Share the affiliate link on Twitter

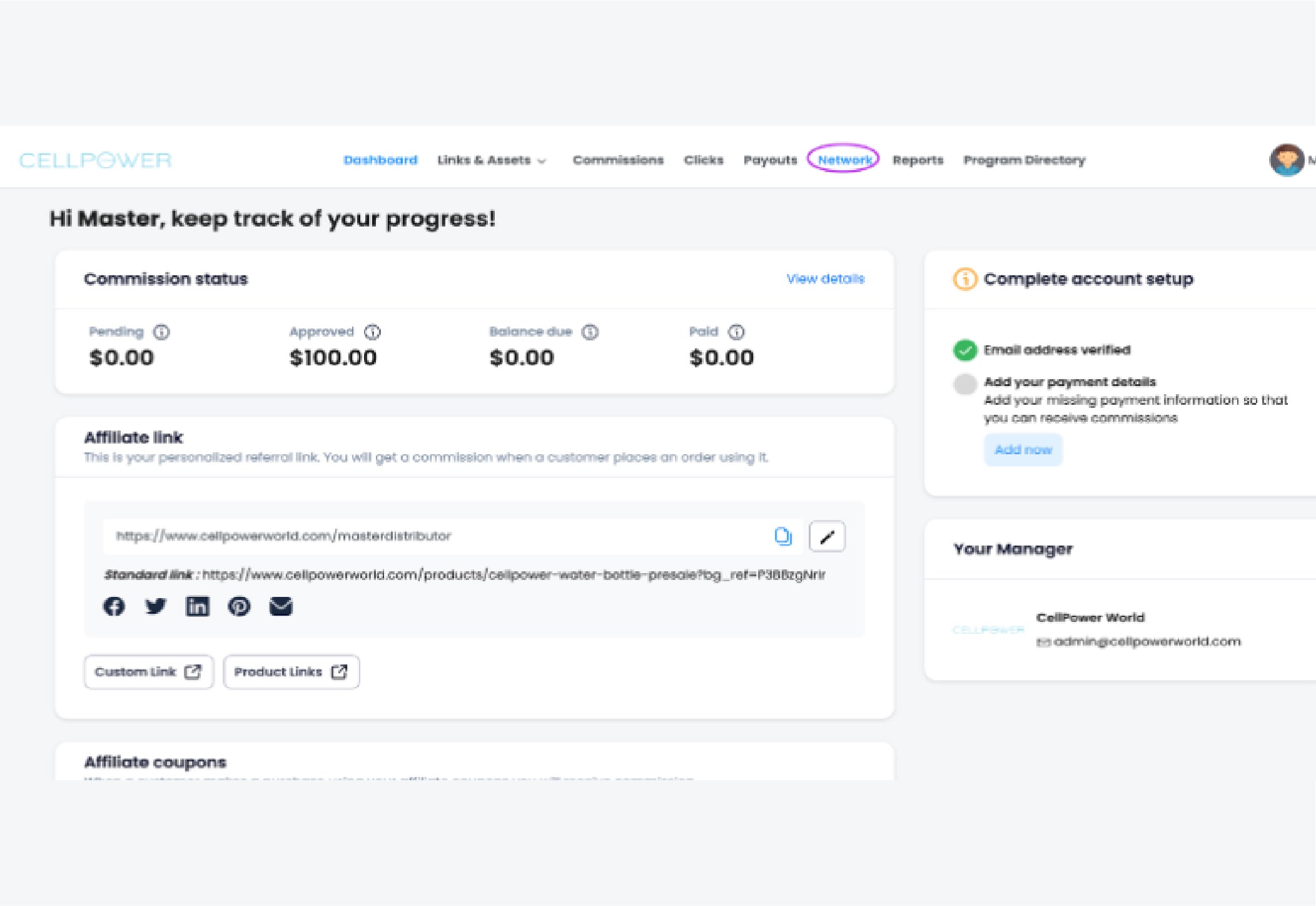point(155,606)
